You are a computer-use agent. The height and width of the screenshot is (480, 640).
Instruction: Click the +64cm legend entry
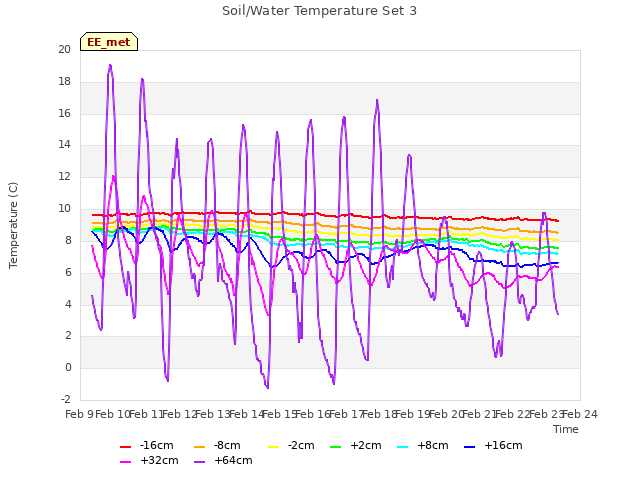[x=223, y=460]
